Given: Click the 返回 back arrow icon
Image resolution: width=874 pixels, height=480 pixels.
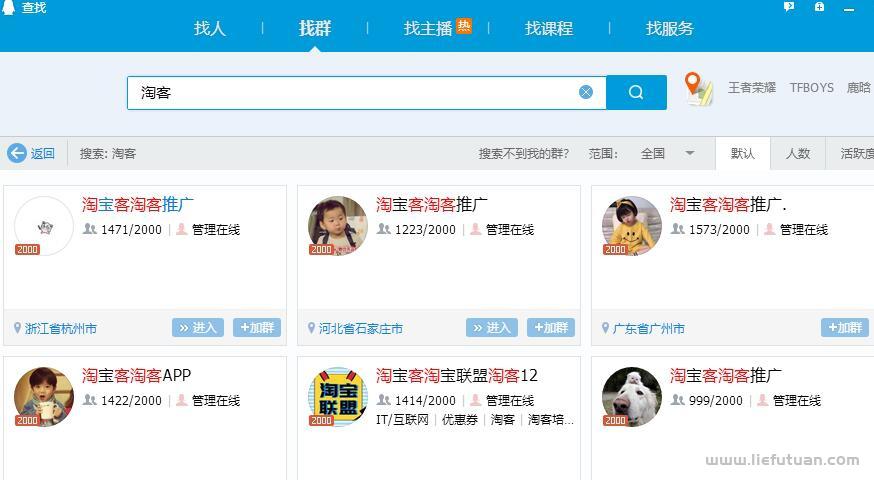Looking at the screenshot, I should [x=17, y=153].
